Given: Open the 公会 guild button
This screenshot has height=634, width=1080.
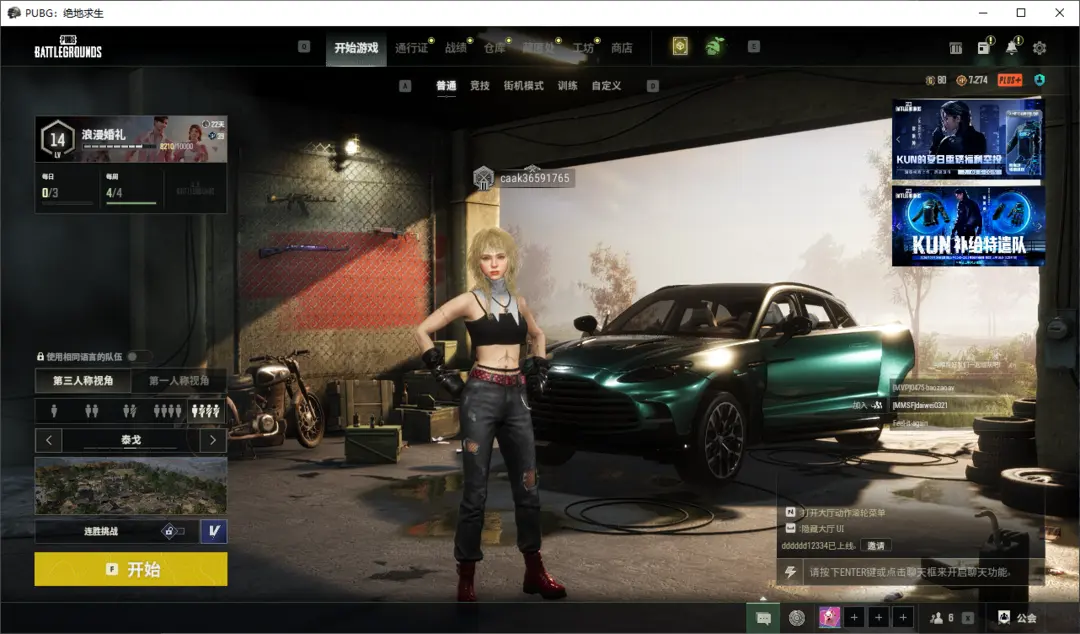Looking at the screenshot, I should click(x=1017, y=617).
